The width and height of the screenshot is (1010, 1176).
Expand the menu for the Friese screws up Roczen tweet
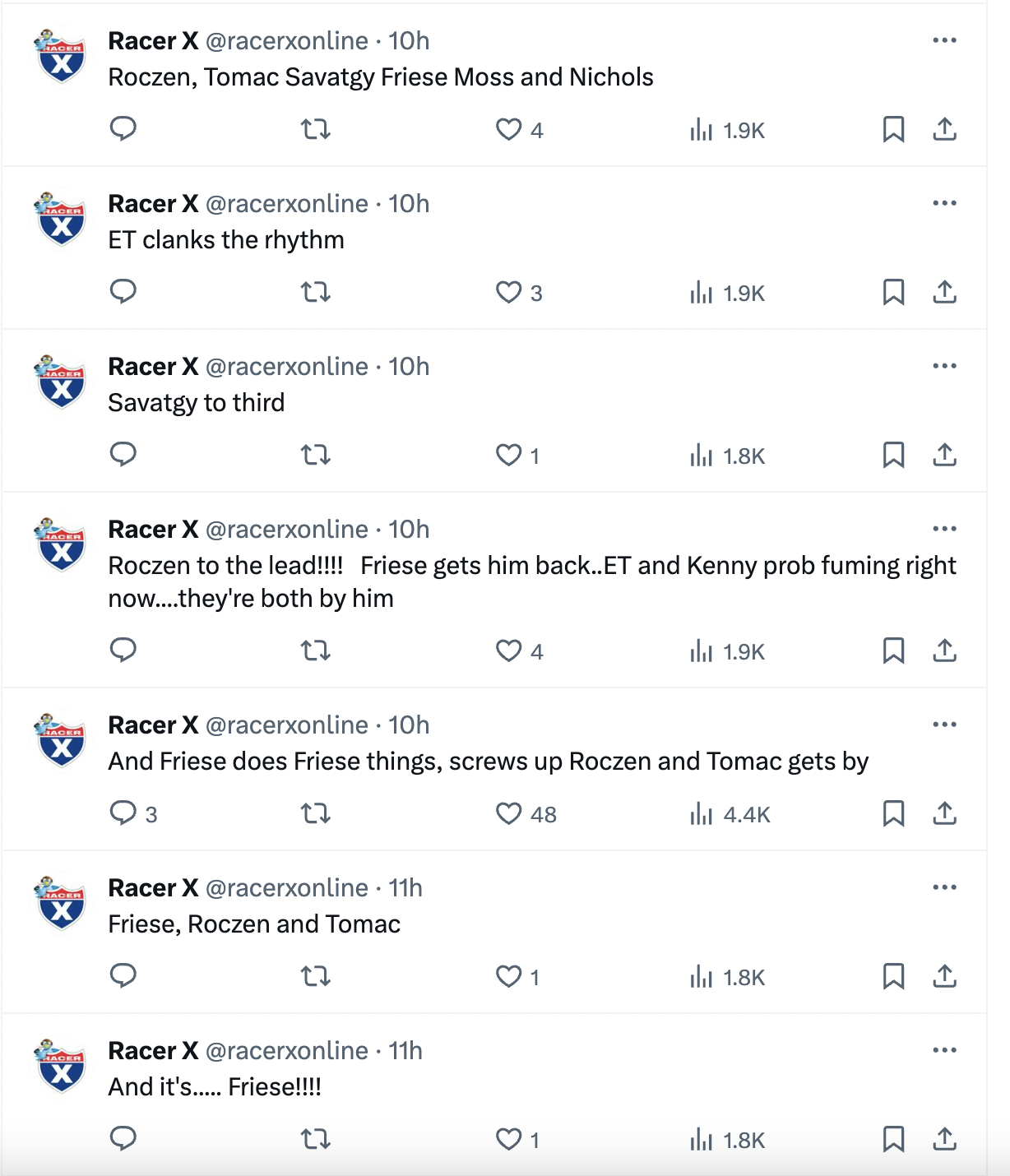coord(944,725)
